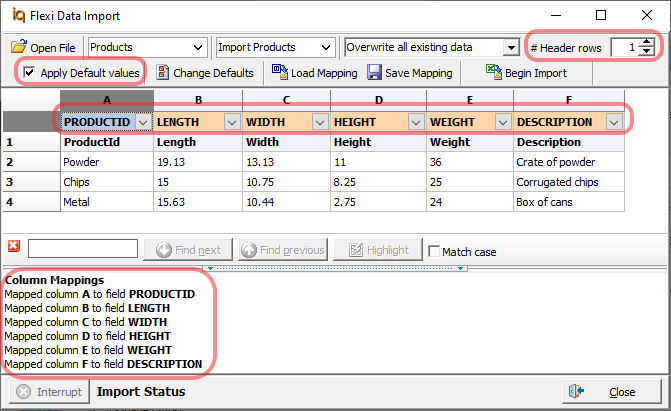
Task: Click the 19.13 length cell
Action: pyautogui.click(x=198, y=162)
